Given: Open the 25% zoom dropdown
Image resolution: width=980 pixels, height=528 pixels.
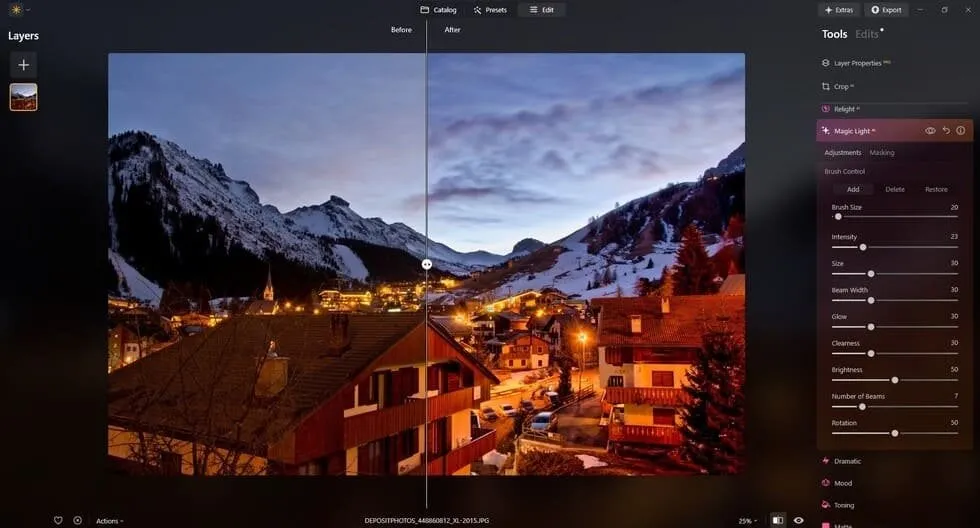Looking at the screenshot, I should (748, 521).
